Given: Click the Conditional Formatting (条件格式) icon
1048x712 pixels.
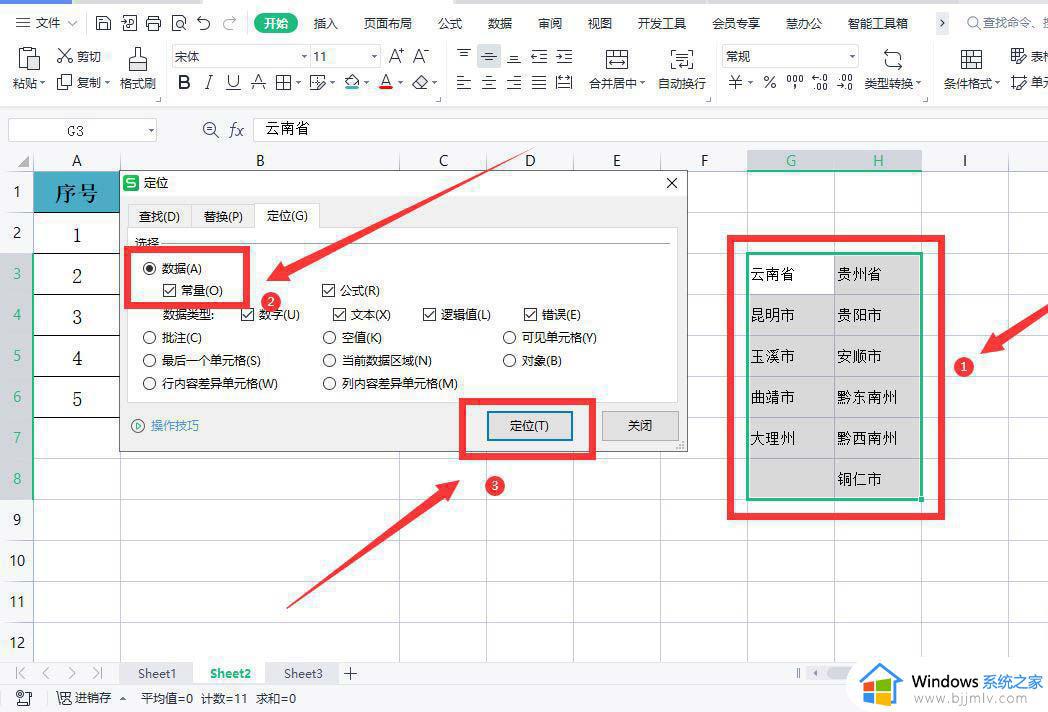Looking at the screenshot, I should click(971, 60).
